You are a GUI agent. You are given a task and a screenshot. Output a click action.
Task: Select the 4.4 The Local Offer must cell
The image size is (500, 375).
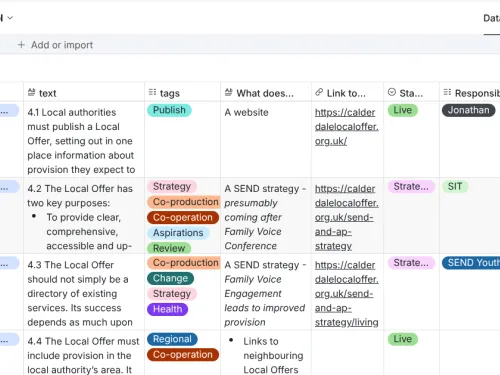84,353
